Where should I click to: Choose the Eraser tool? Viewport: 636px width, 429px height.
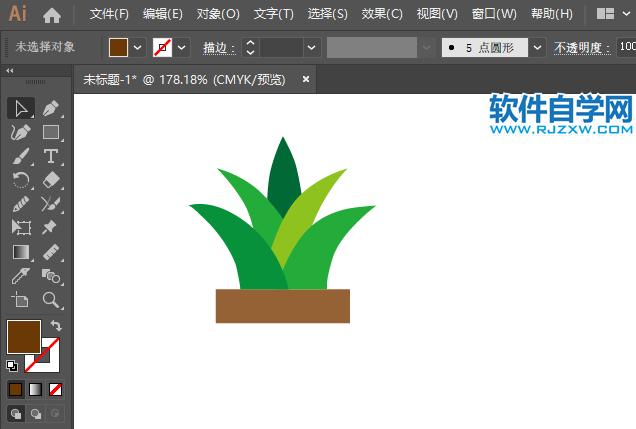pos(51,180)
